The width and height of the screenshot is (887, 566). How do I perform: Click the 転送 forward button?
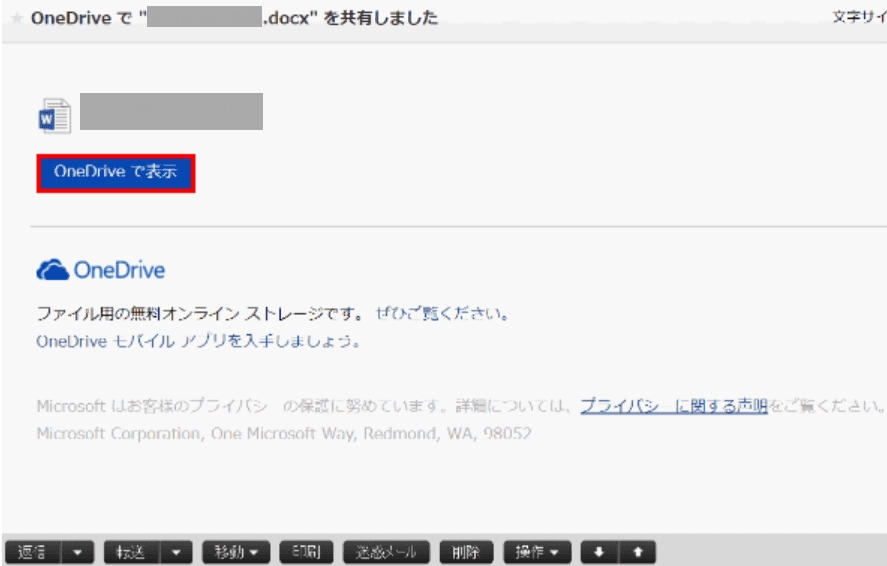pyautogui.click(x=131, y=552)
